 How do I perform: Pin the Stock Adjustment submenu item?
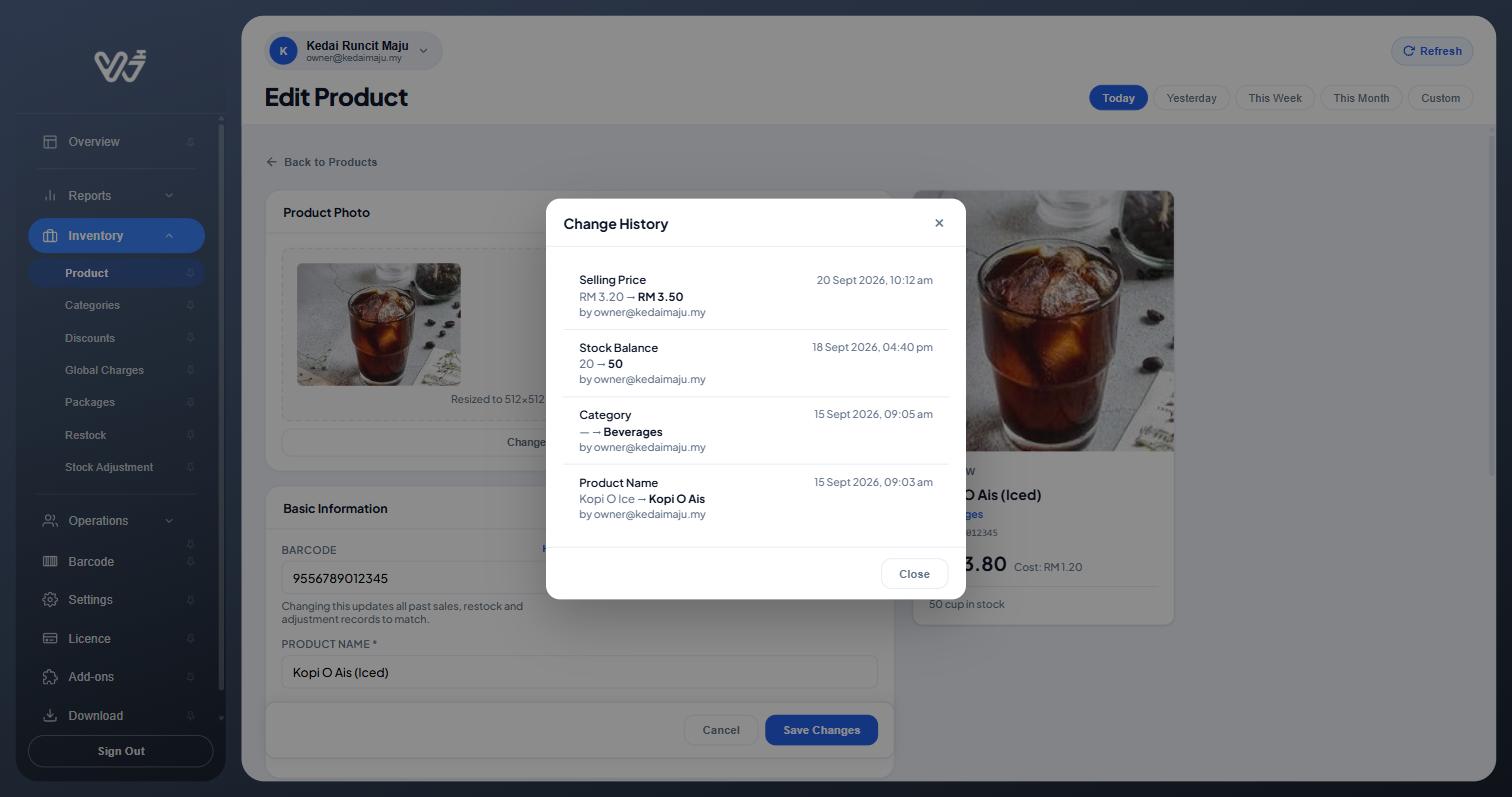tap(190, 467)
